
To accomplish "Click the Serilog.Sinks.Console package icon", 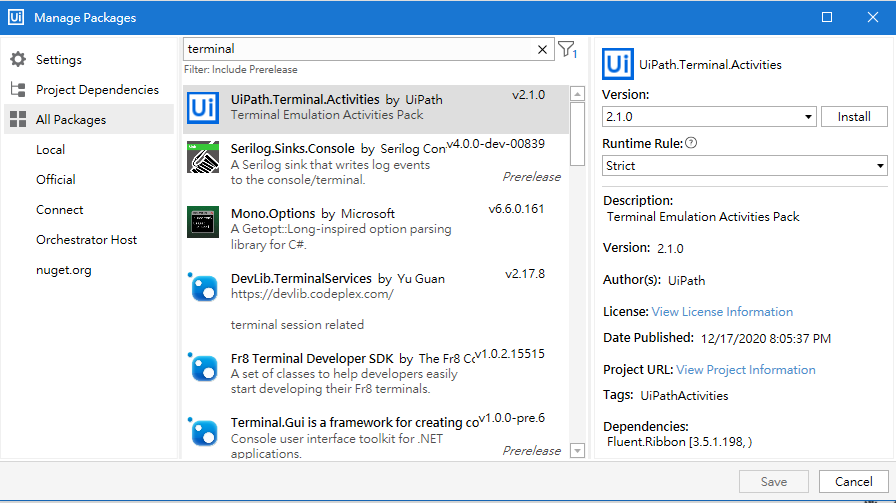I will [203, 157].
